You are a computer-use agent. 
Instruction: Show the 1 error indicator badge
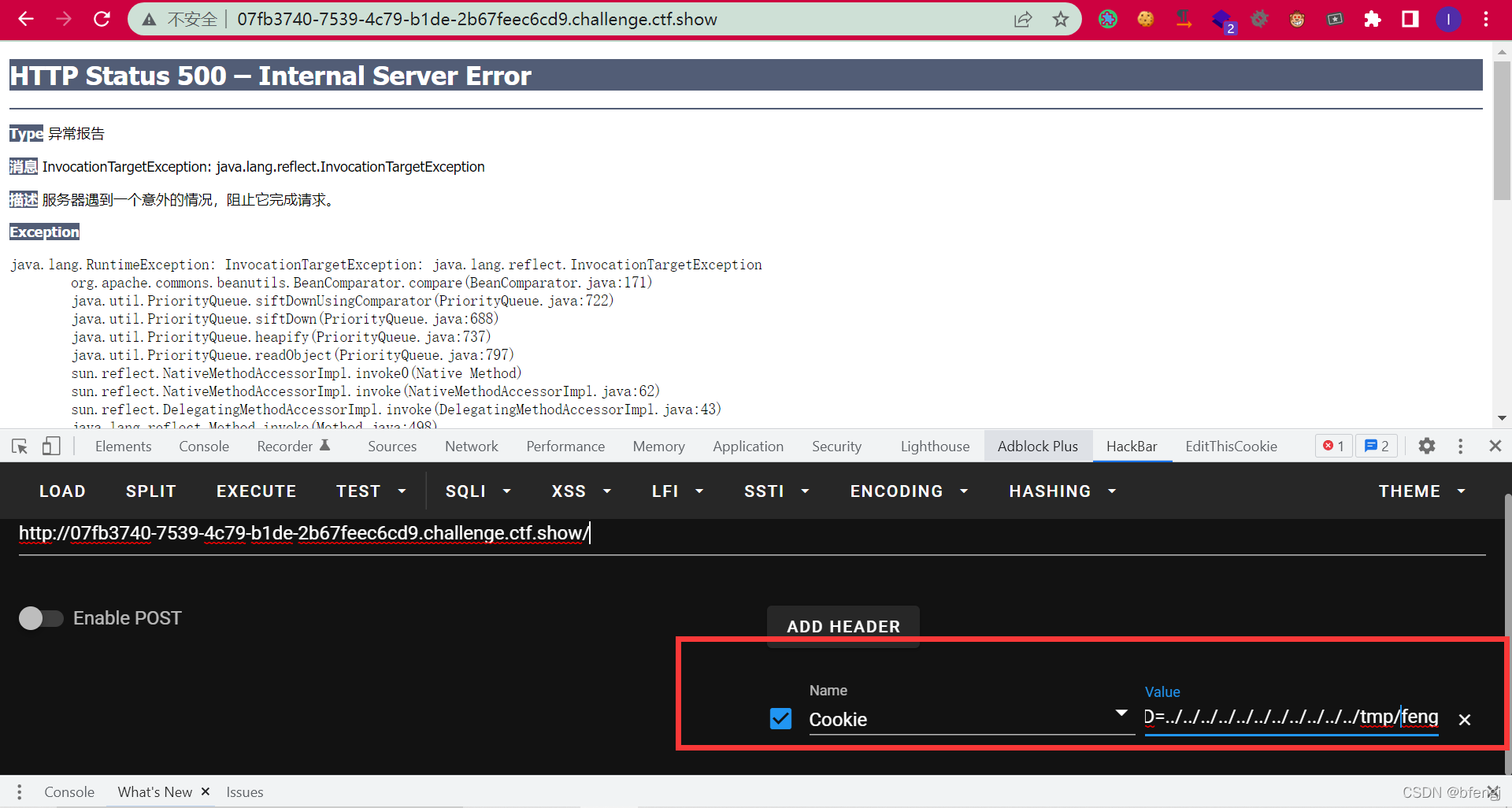[x=1333, y=447]
